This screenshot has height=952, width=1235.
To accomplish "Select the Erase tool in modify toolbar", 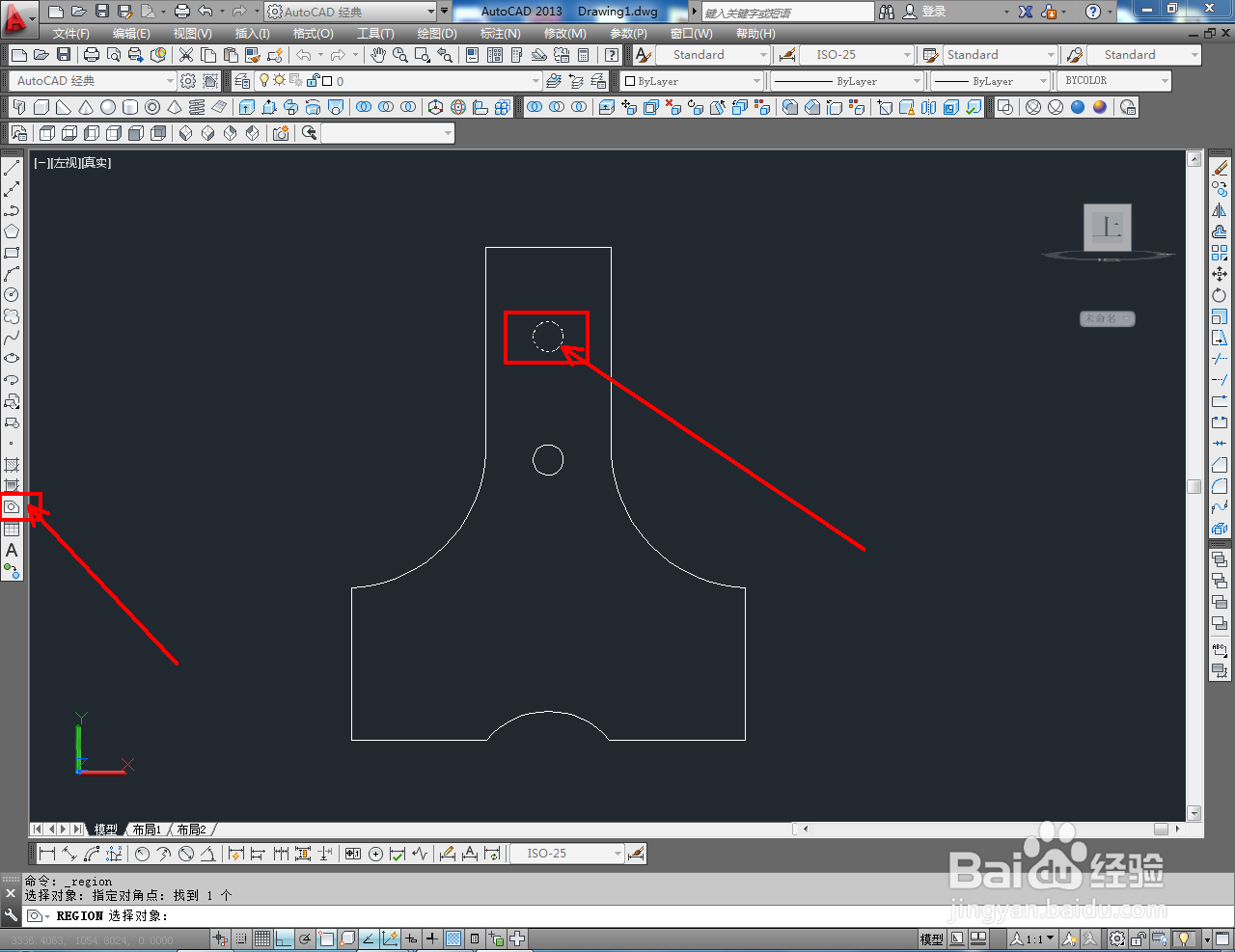I will (1220, 168).
